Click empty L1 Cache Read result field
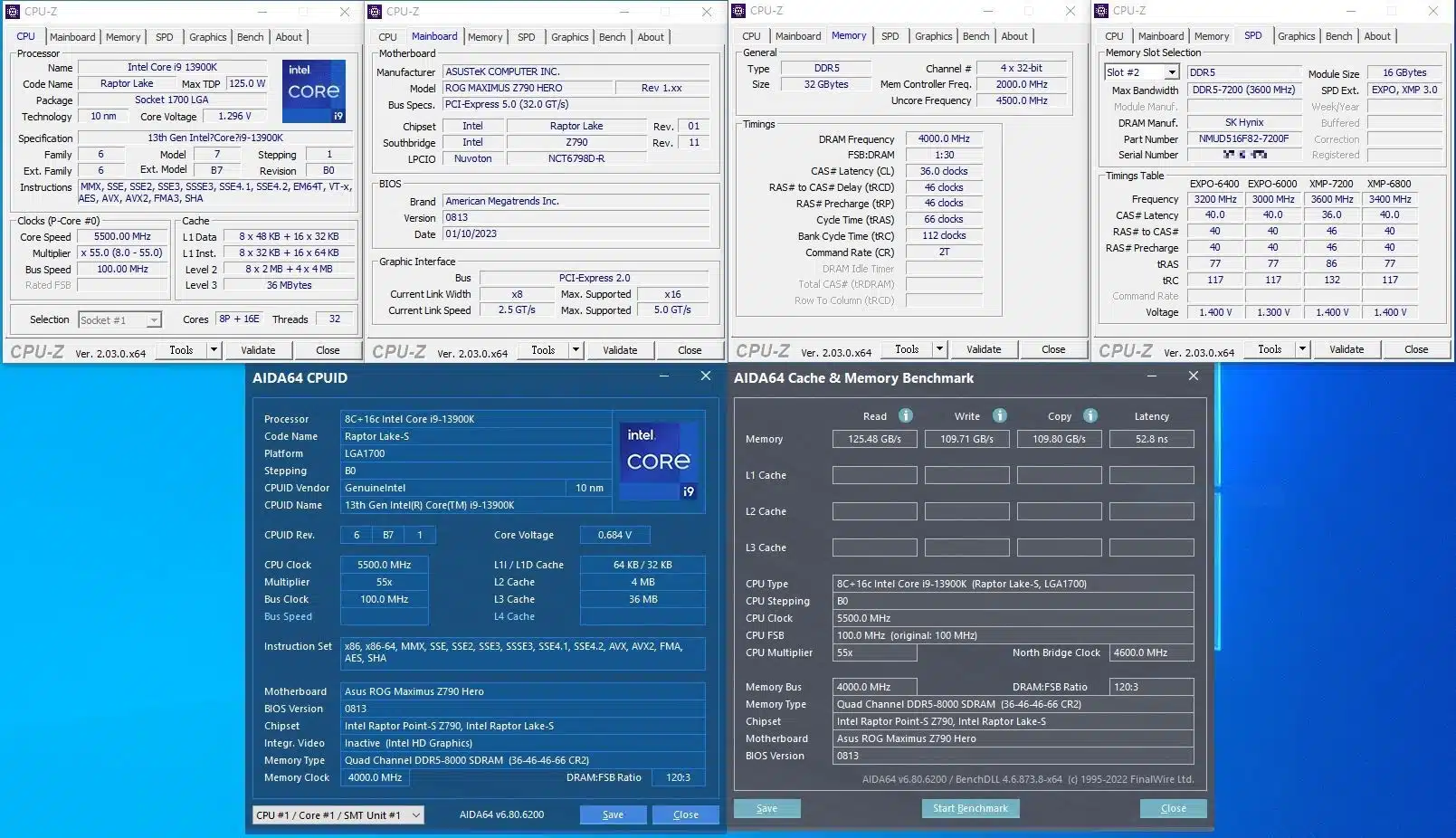The width and height of the screenshot is (1456, 838). coord(874,475)
